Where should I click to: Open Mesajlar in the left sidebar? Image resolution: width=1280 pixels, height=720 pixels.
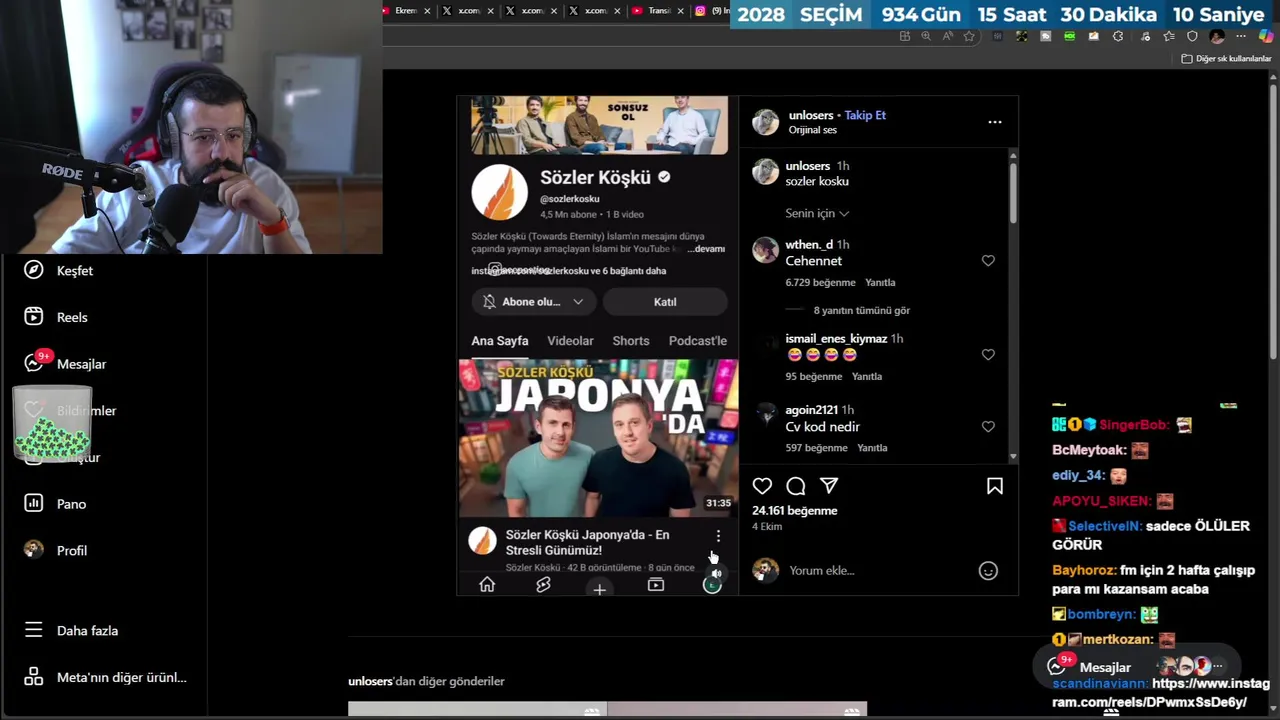click(66, 364)
